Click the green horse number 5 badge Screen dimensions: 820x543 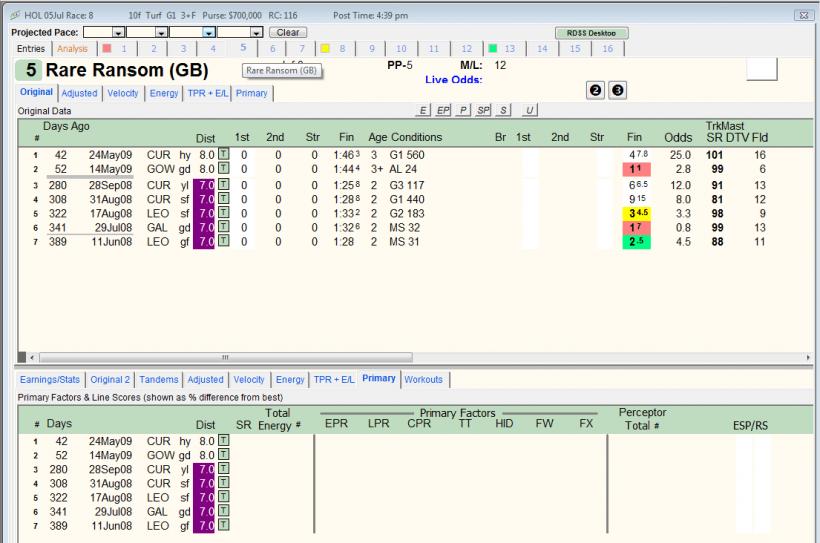28,70
